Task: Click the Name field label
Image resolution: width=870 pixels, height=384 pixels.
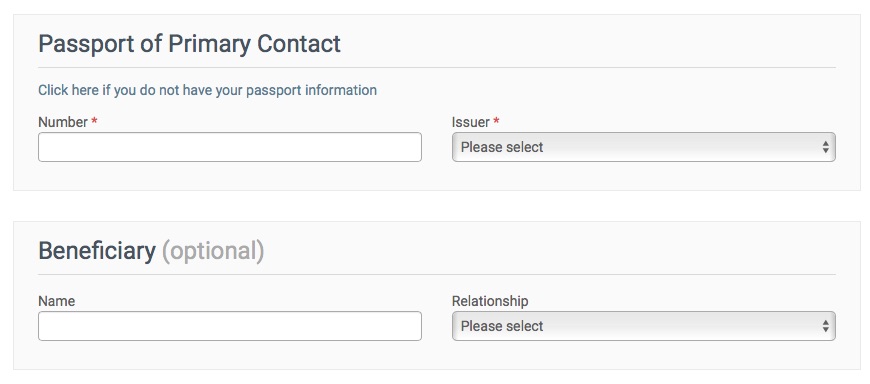Action: (57, 301)
